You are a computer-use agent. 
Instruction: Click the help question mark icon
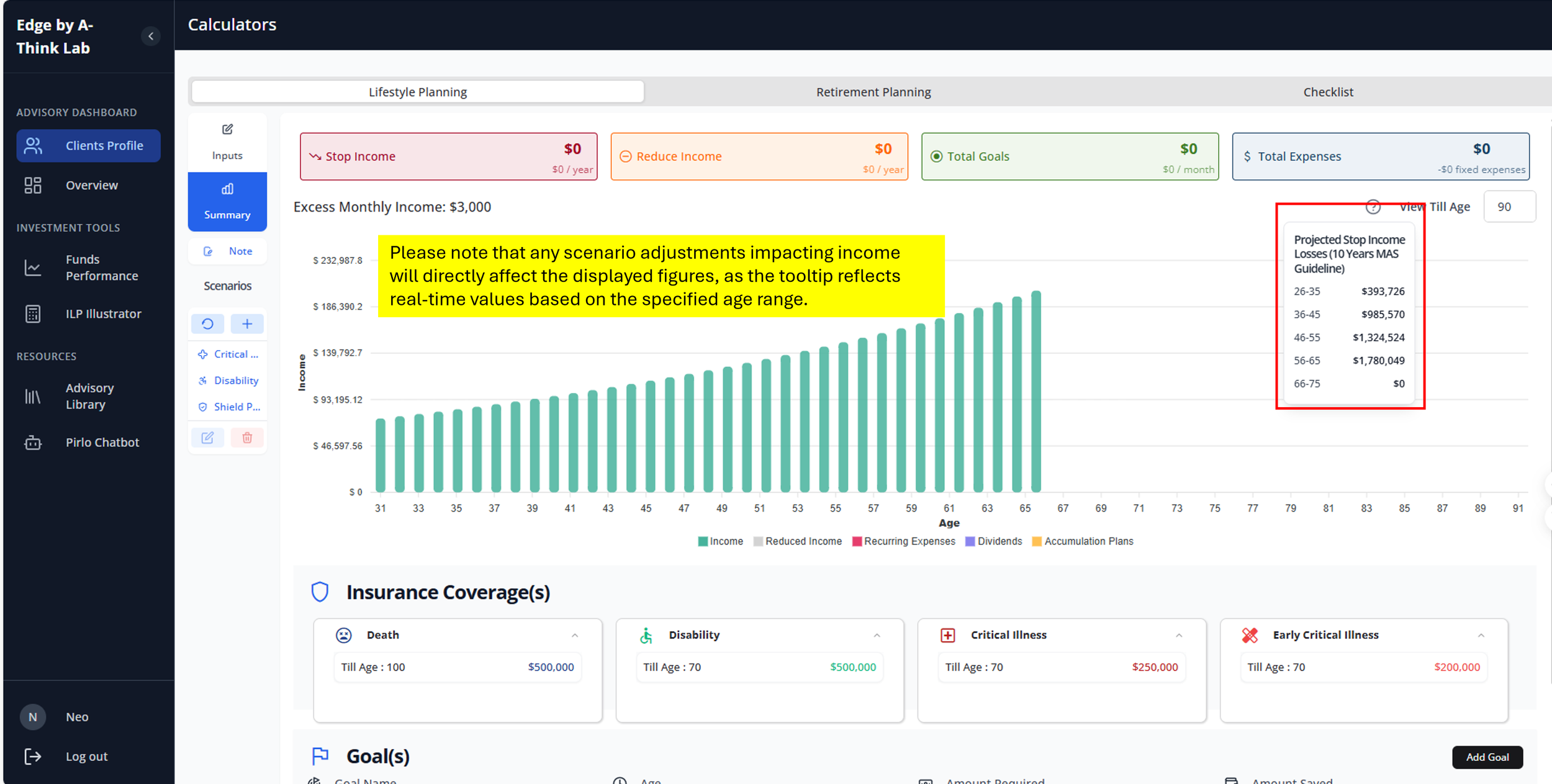(x=1373, y=207)
